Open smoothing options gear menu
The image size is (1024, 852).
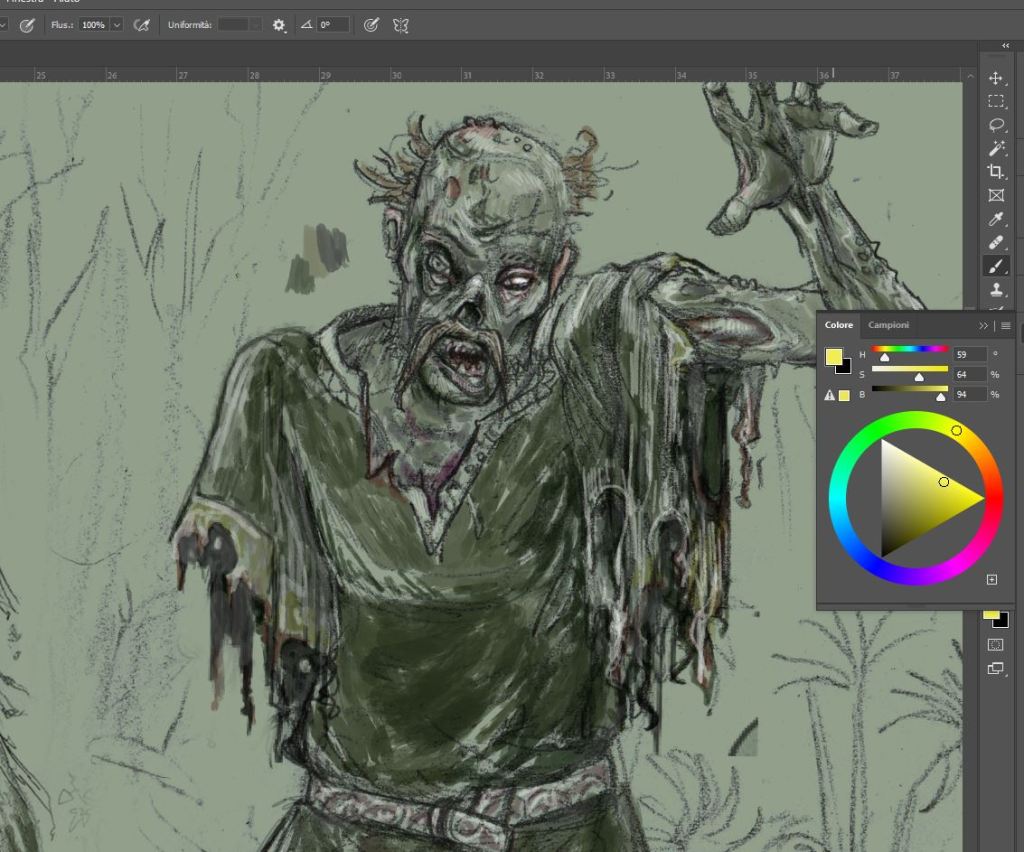278,25
